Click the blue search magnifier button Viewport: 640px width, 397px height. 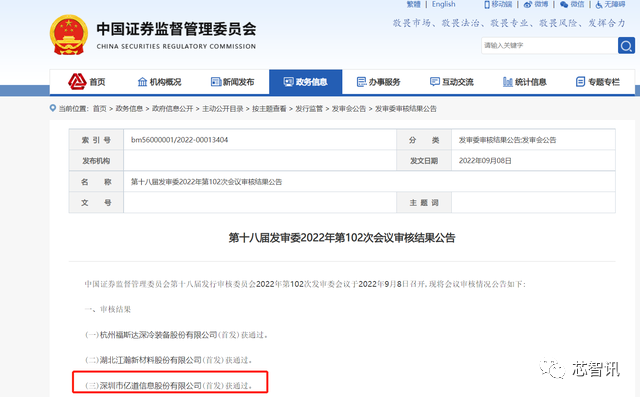point(626,45)
